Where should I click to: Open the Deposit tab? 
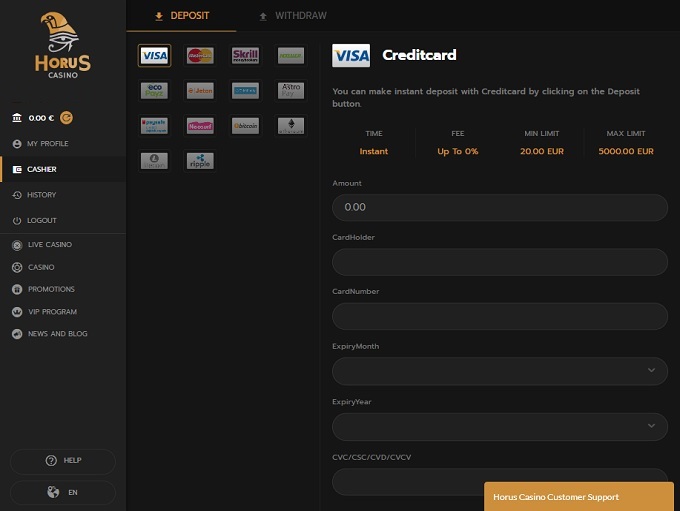point(181,16)
